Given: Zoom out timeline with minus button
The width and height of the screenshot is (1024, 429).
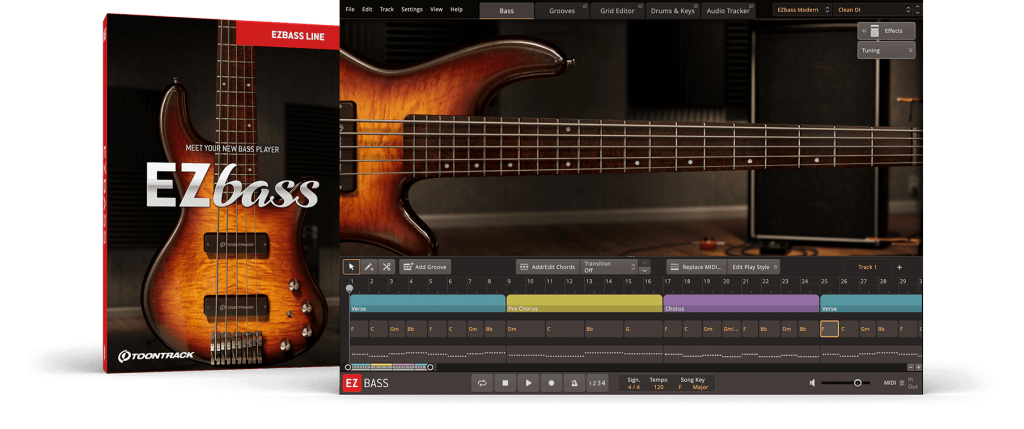Looking at the screenshot, I should [910, 367].
